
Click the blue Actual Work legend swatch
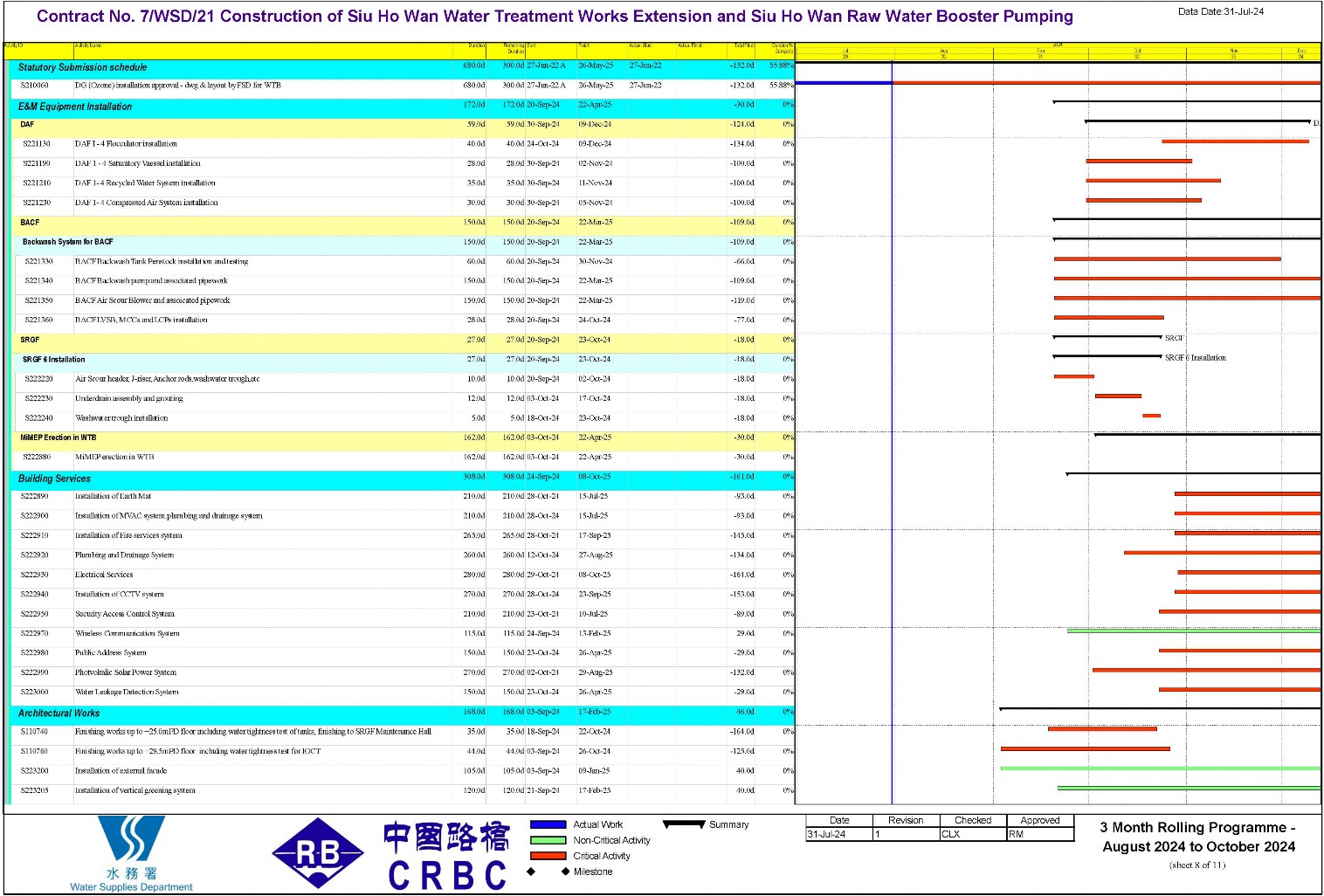click(x=548, y=824)
